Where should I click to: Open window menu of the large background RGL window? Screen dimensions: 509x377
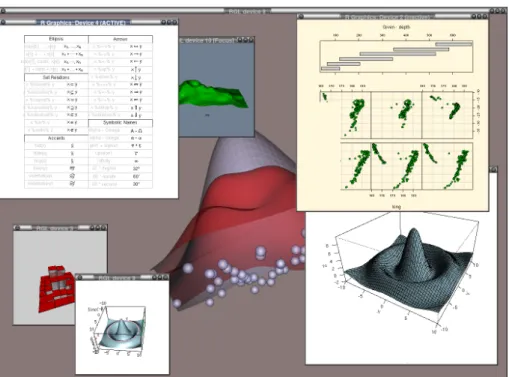coord(3,11)
